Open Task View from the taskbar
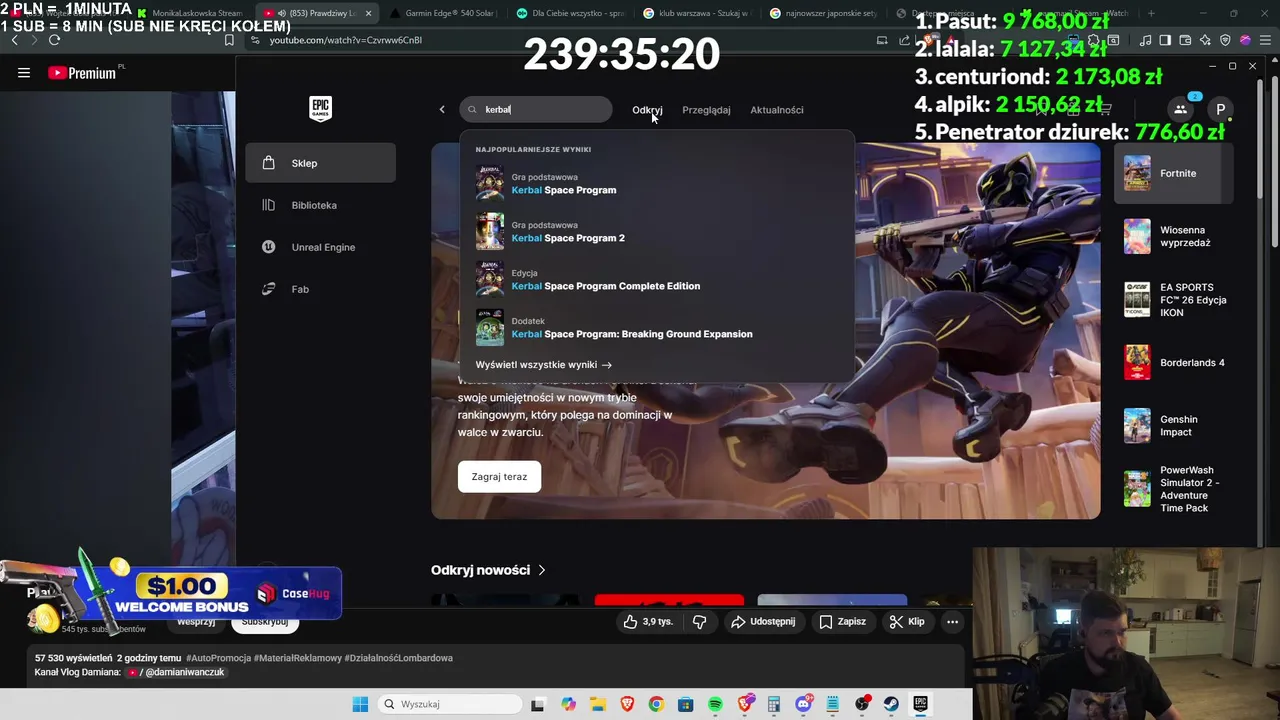The height and width of the screenshot is (720, 1280). [x=537, y=704]
